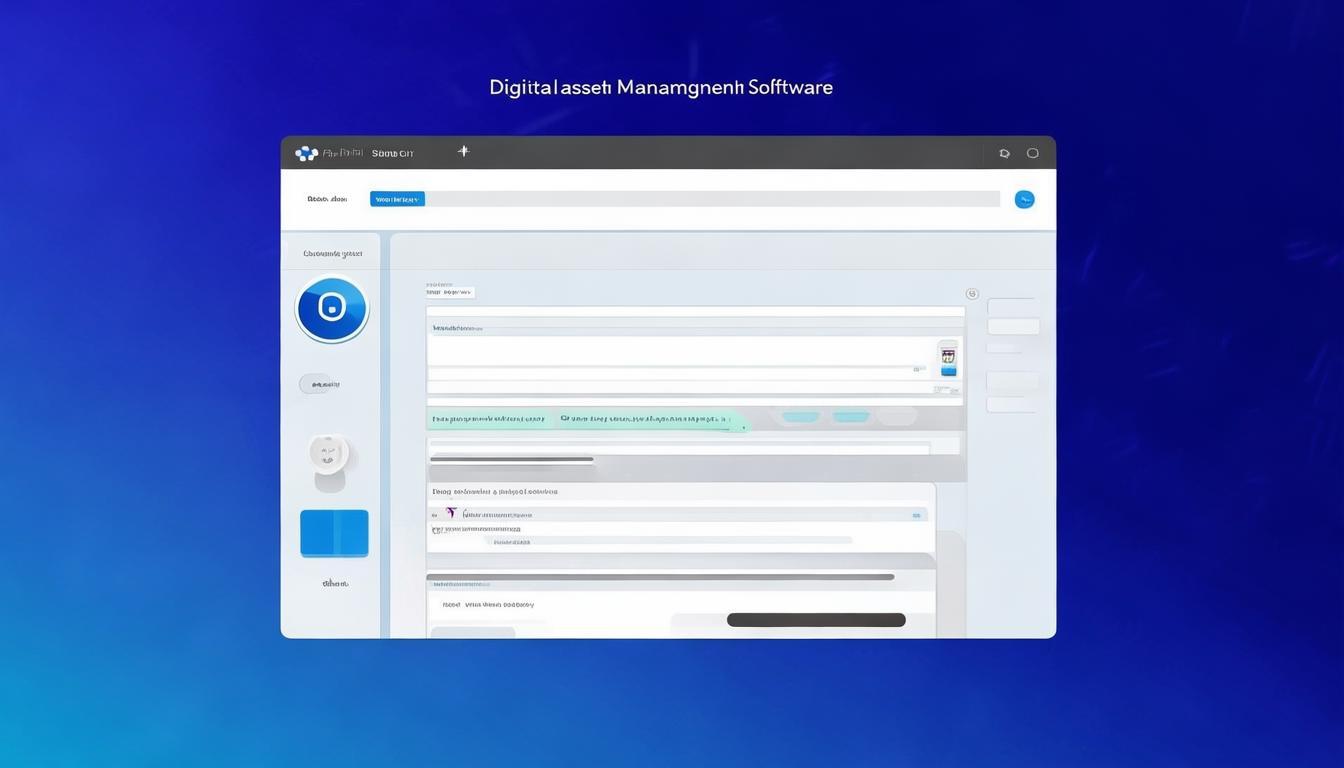Viewport: 1344px width, 768px height.
Task: Select the large blue circular sidebar icon
Action: pyautogui.click(x=332, y=309)
